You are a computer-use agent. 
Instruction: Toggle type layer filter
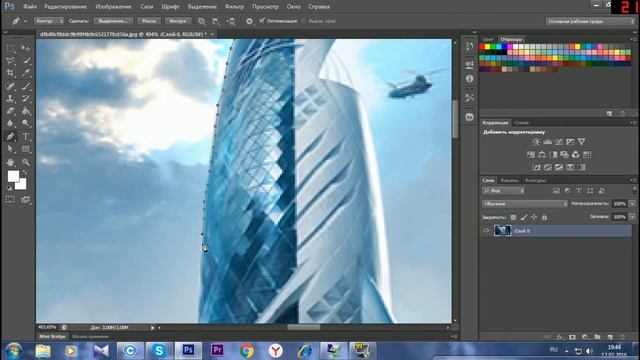tap(578, 191)
